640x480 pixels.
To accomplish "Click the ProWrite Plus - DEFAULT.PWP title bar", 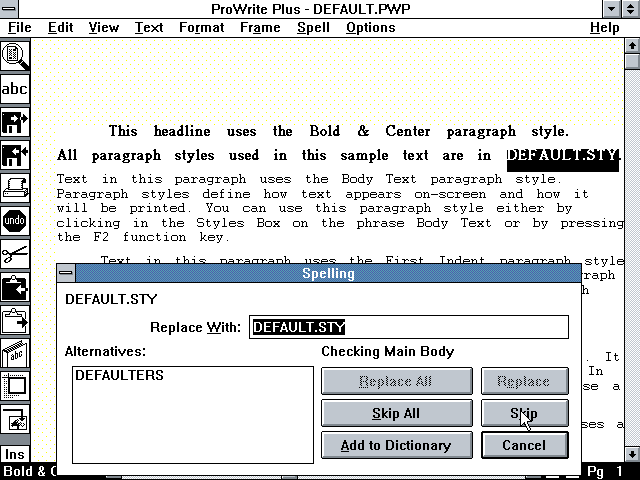I will click(x=311, y=9).
